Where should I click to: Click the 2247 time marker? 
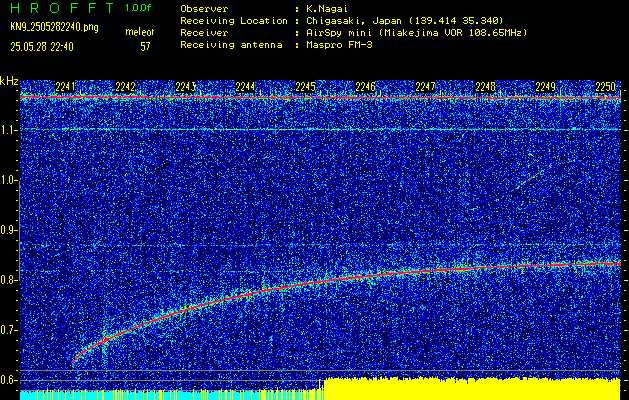point(425,87)
